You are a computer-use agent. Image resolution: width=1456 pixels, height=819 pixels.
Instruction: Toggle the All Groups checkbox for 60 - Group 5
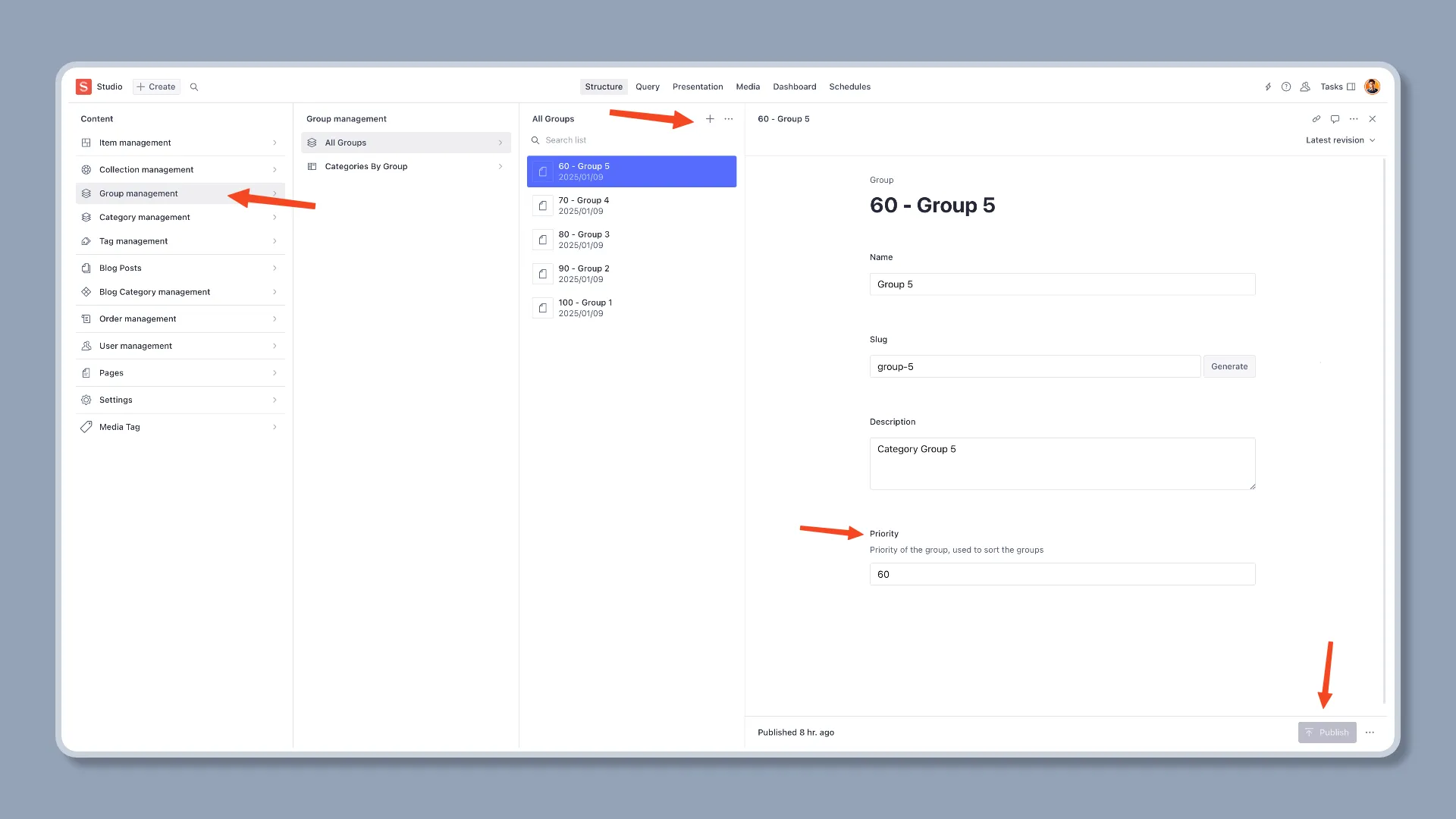pyautogui.click(x=543, y=171)
